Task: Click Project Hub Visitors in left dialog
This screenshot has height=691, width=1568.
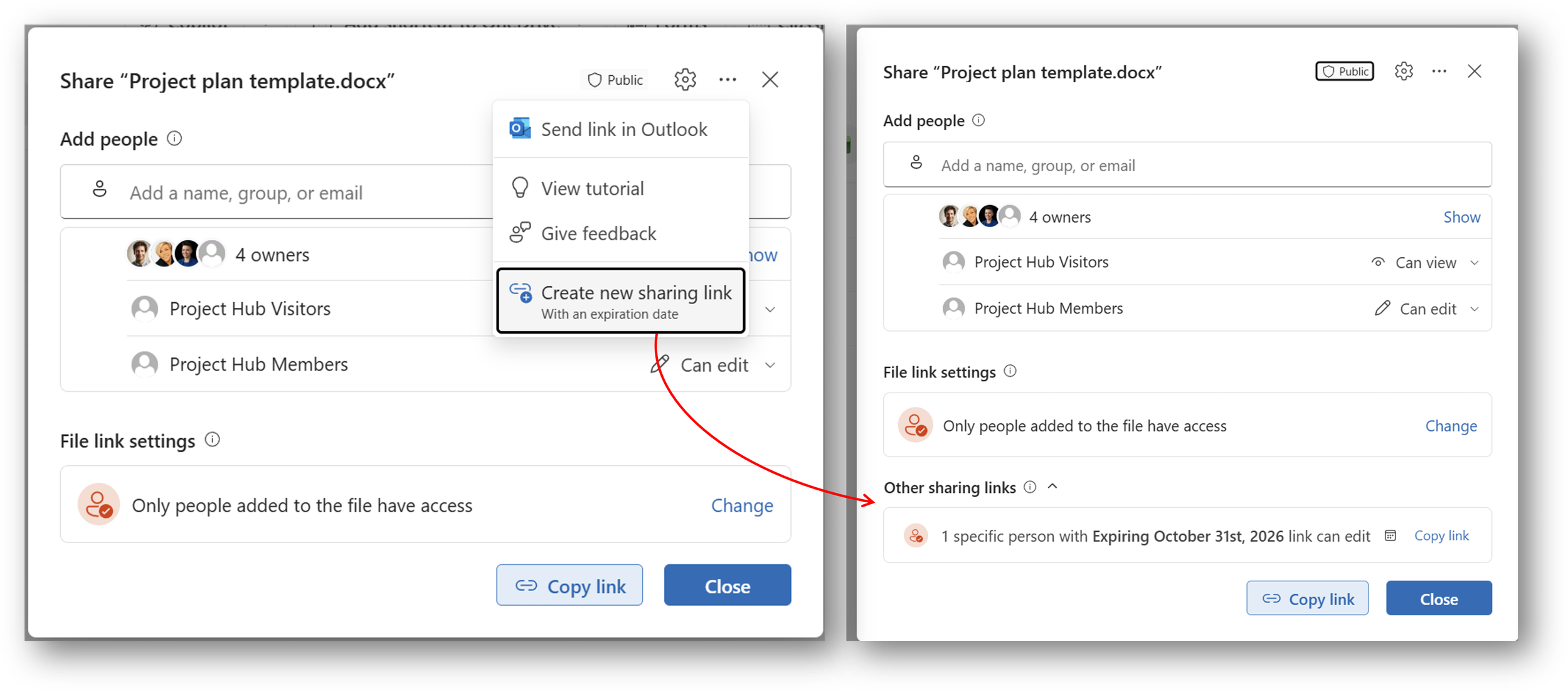Action: (x=250, y=309)
